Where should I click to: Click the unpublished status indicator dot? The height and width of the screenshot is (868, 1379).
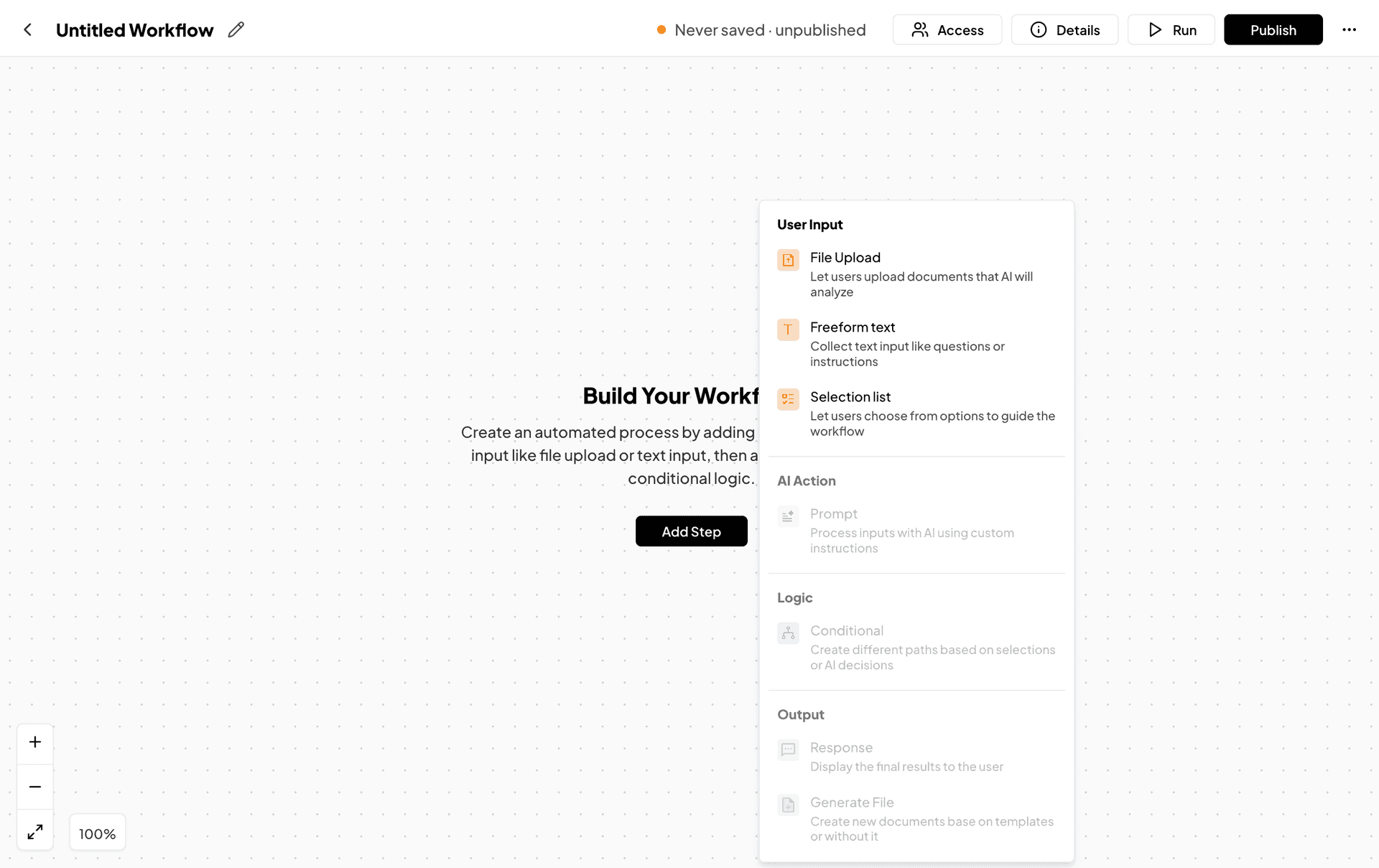click(x=661, y=30)
